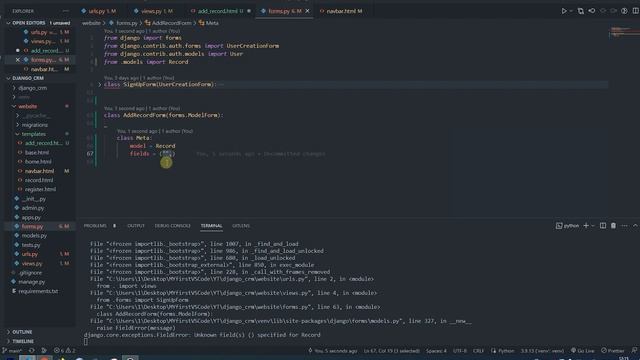The height and width of the screenshot is (360, 640).
Task: Click Synchronize Changes icon in status bar
Action: (31, 351)
